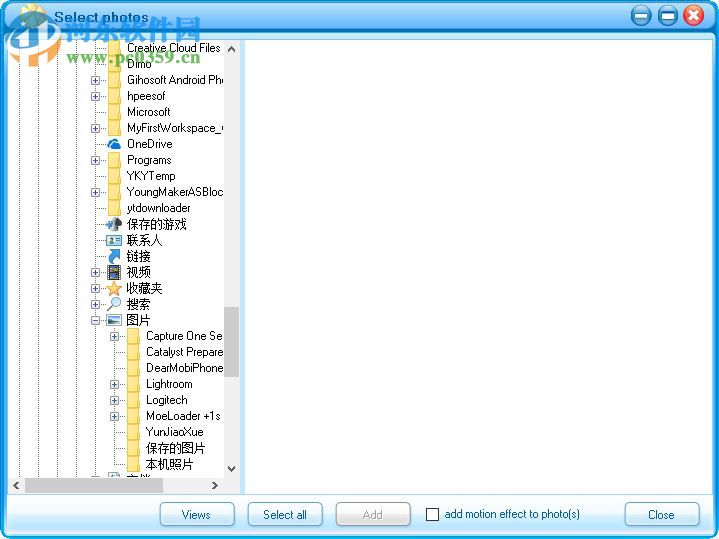Select the 本机照片 folder label
719x539 pixels.
pos(170,464)
